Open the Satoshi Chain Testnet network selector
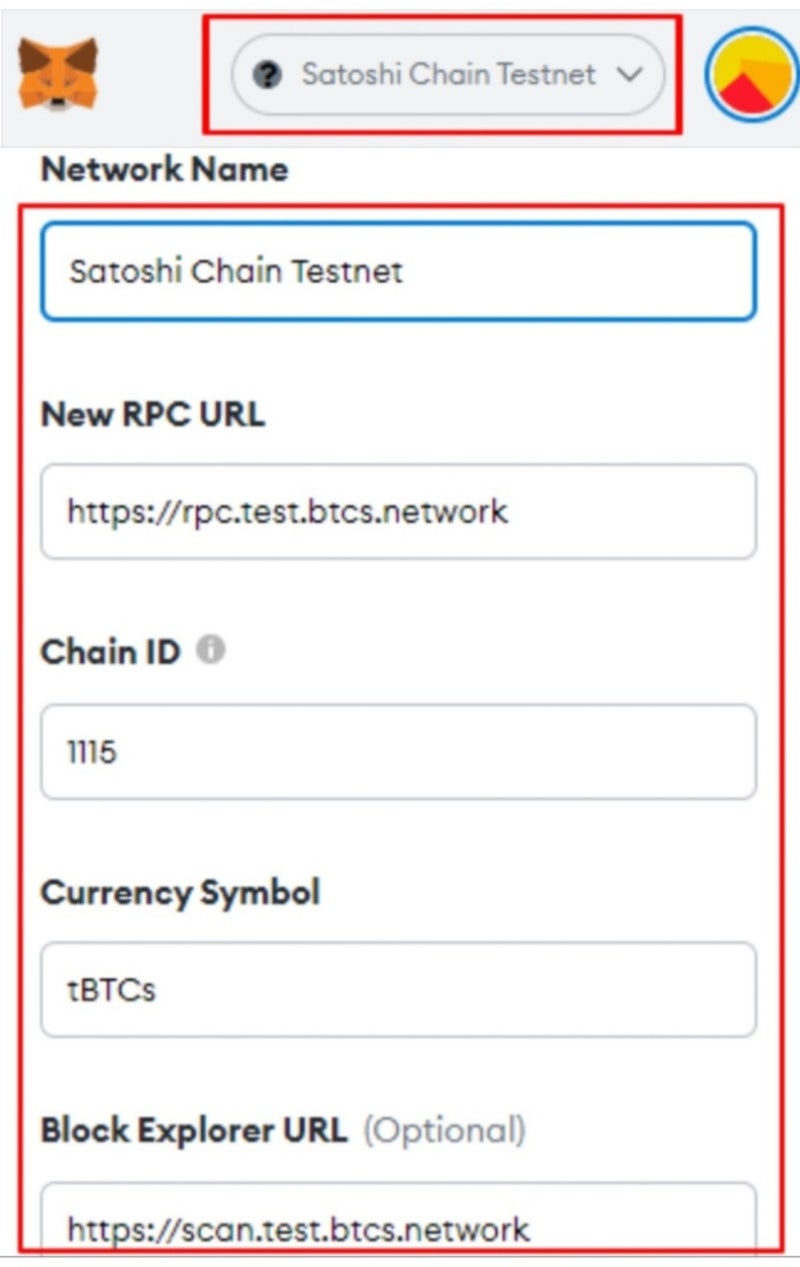 448,74
